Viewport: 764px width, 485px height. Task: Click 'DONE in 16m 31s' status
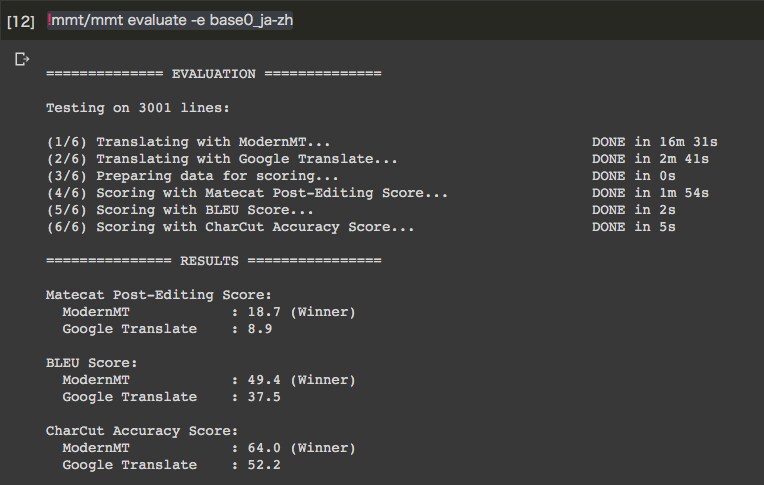click(654, 142)
